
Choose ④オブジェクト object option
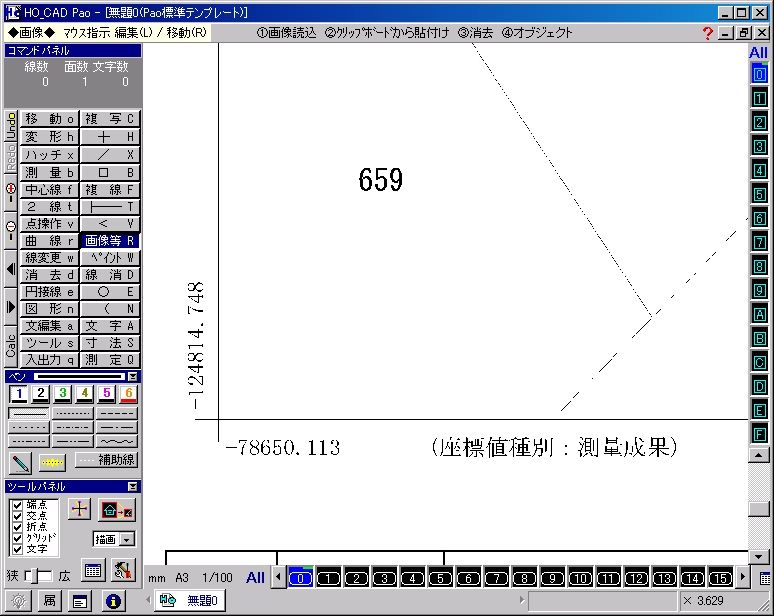tap(537, 33)
